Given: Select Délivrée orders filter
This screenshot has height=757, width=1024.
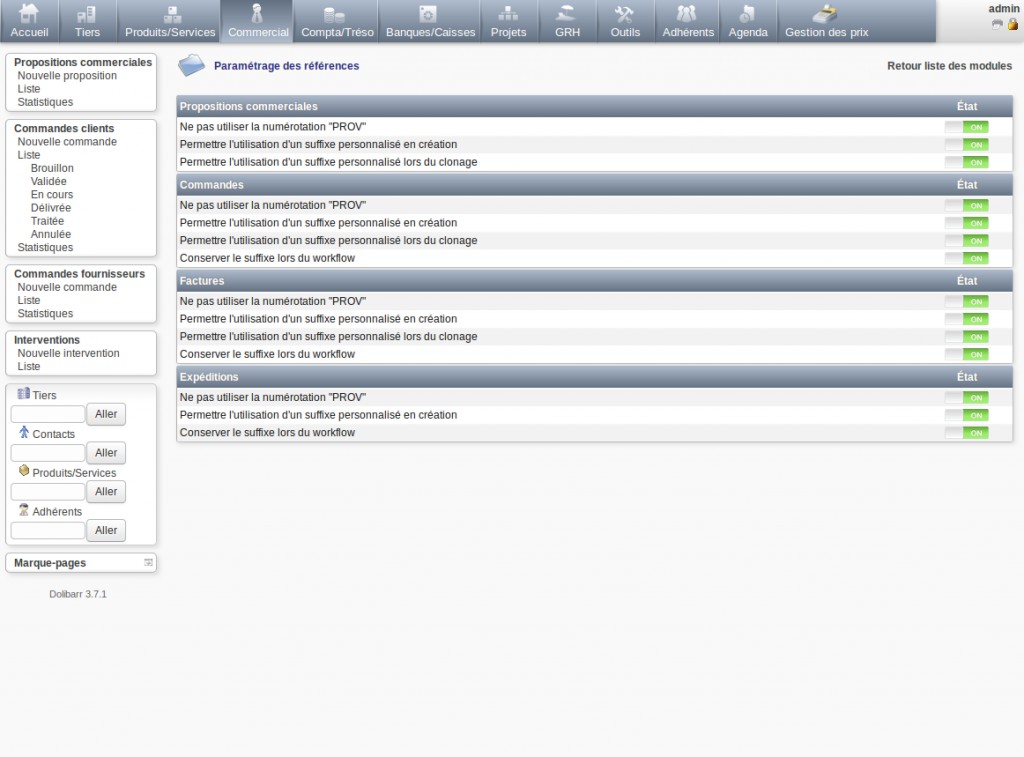Looking at the screenshot, I should point(51,208).
